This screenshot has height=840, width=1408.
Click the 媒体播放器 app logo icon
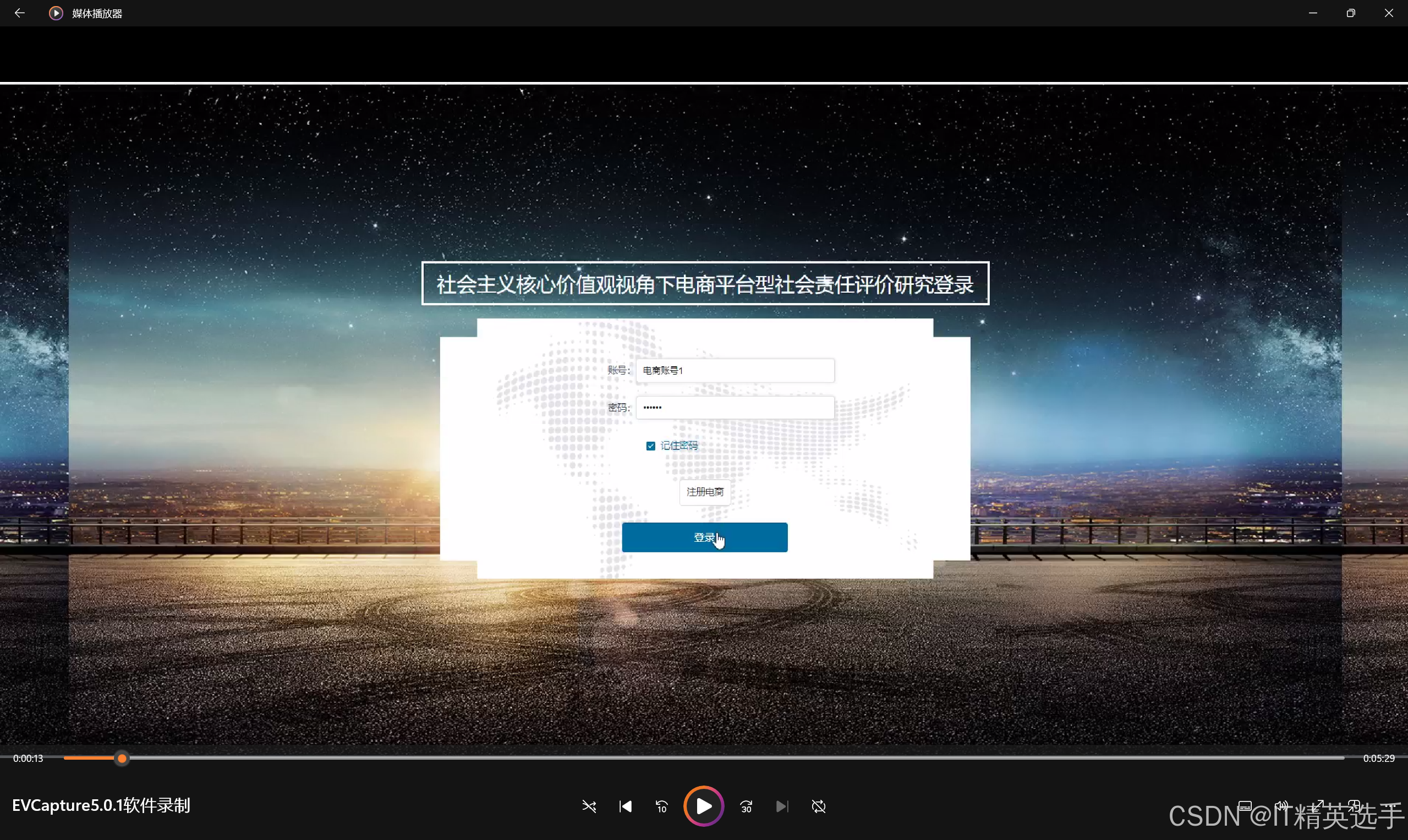(56, 13)
